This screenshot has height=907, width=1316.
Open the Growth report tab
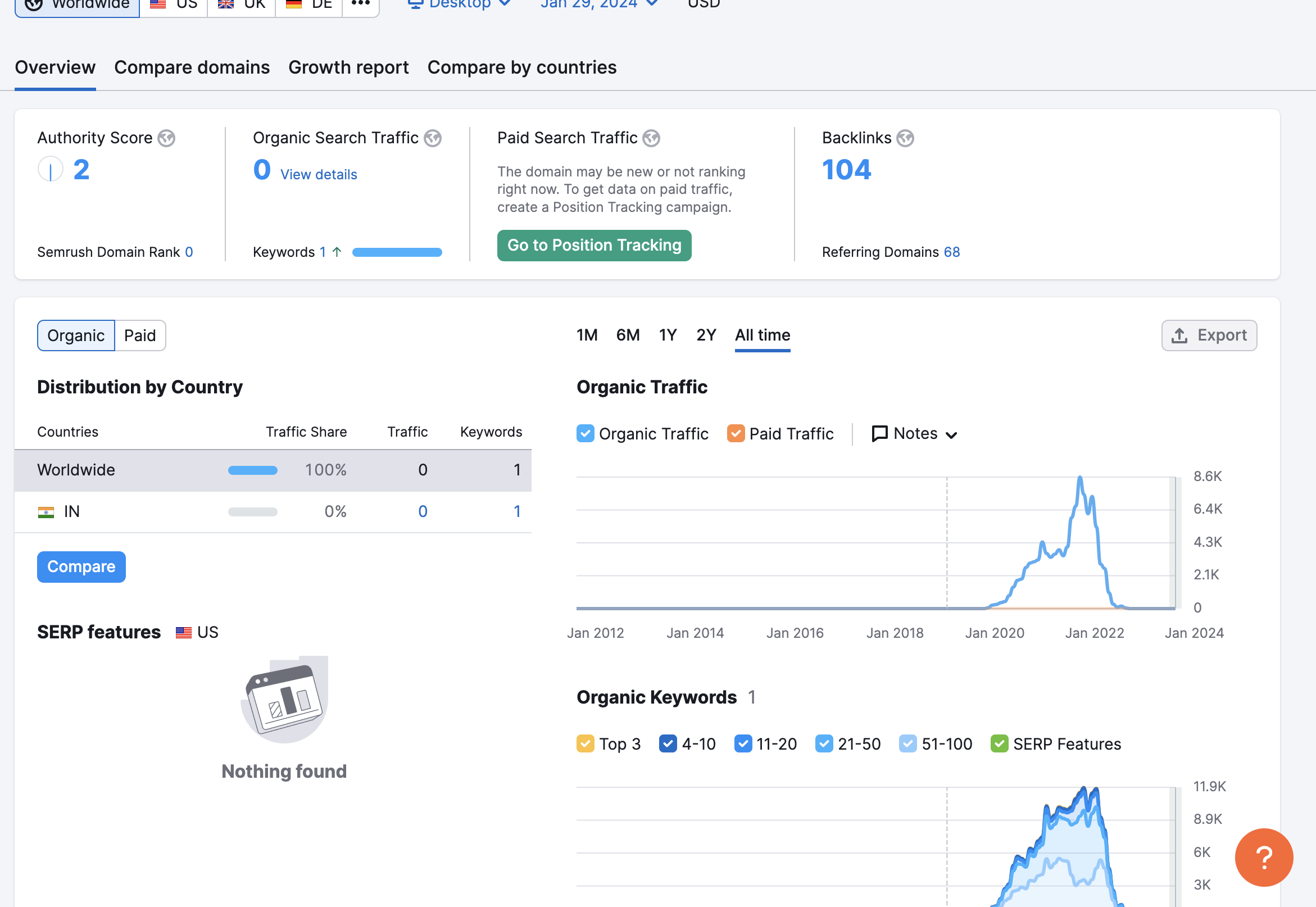349,67
